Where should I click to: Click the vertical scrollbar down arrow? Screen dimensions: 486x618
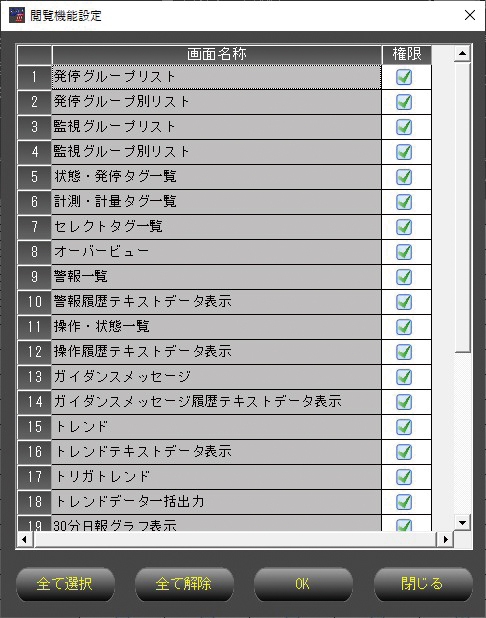(x=462, y=523)
